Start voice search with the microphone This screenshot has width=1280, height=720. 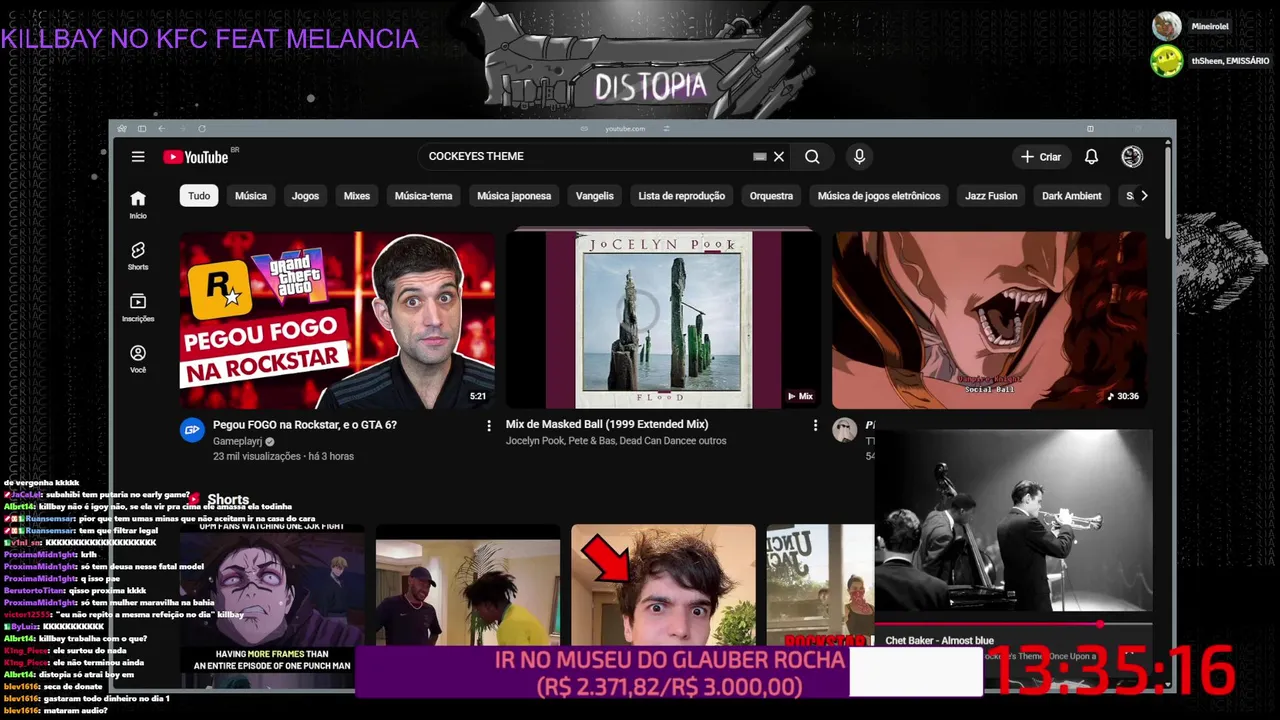tap(859, 156)
